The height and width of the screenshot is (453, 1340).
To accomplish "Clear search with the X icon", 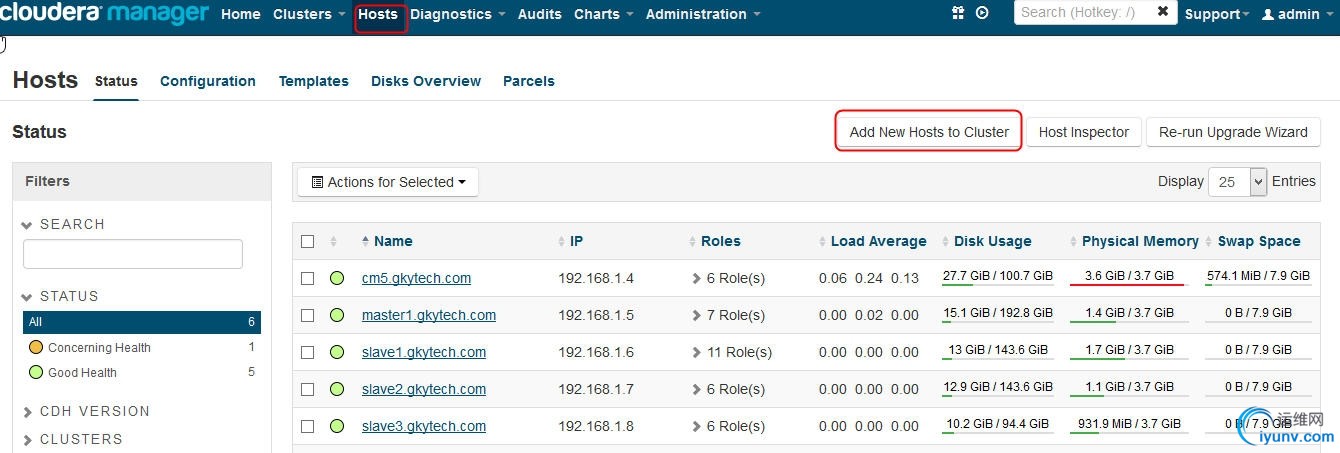I will (1162, 12).
